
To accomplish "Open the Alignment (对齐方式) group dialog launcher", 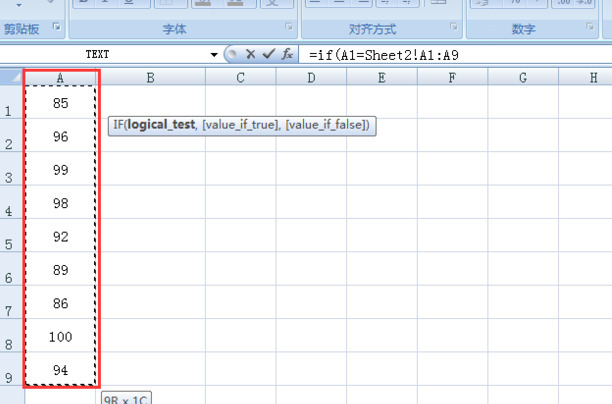I will [454, 27].
